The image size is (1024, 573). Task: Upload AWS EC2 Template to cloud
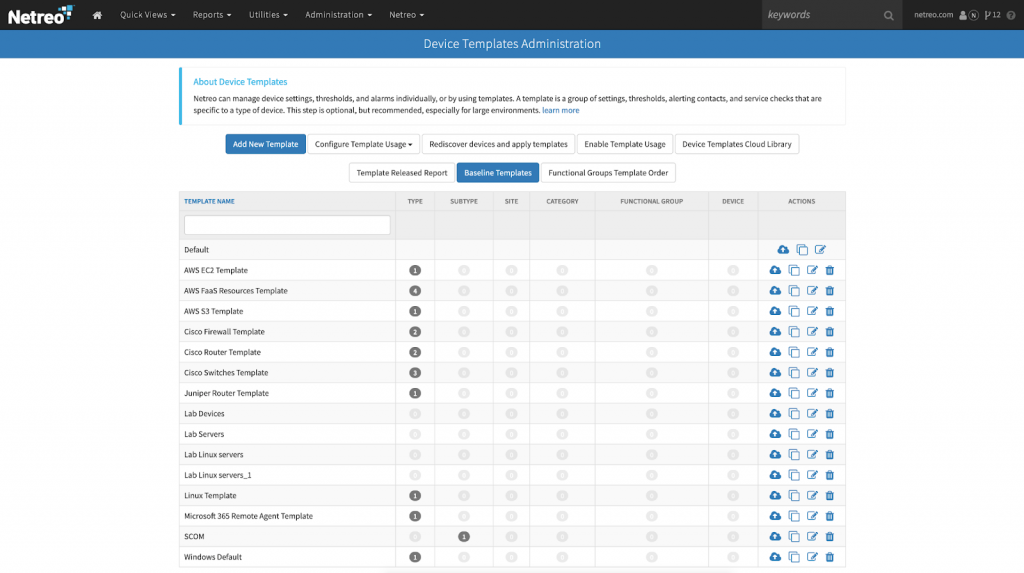(x=775, y=270)
